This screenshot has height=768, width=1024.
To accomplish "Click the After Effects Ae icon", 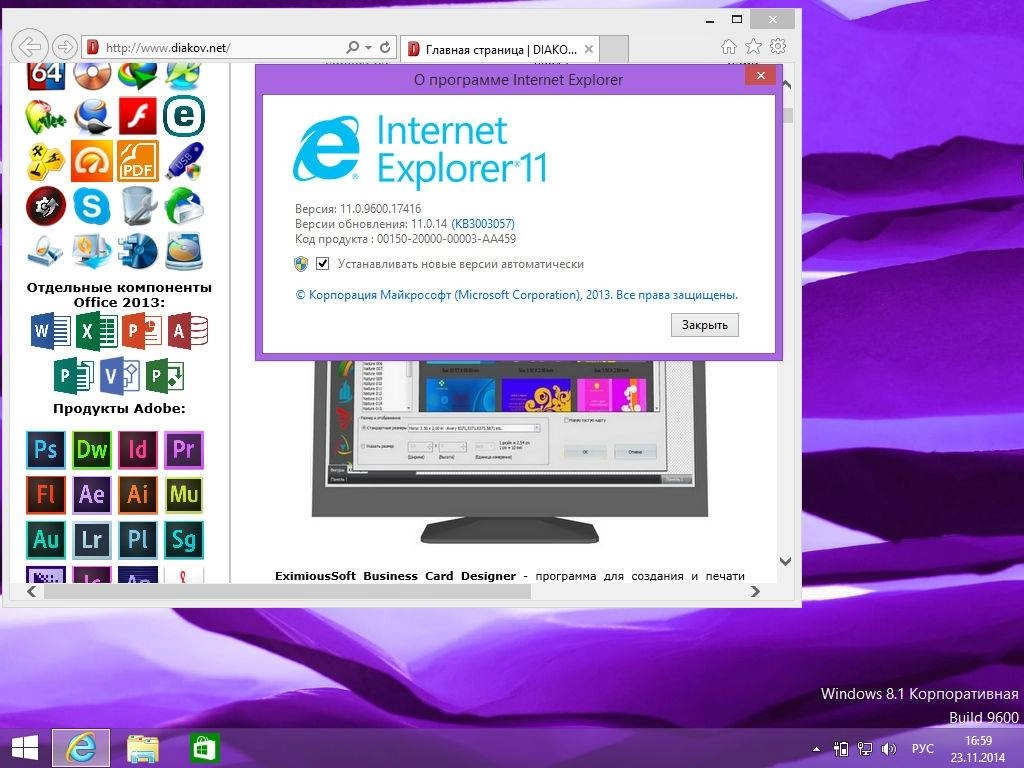I will tap(91, 494).
